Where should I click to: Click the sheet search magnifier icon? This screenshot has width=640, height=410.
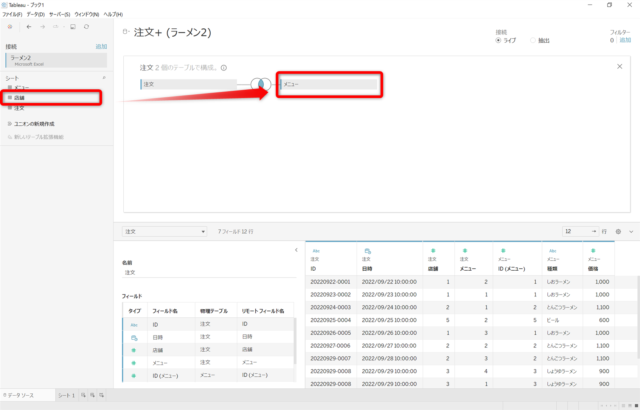(104, 78)
